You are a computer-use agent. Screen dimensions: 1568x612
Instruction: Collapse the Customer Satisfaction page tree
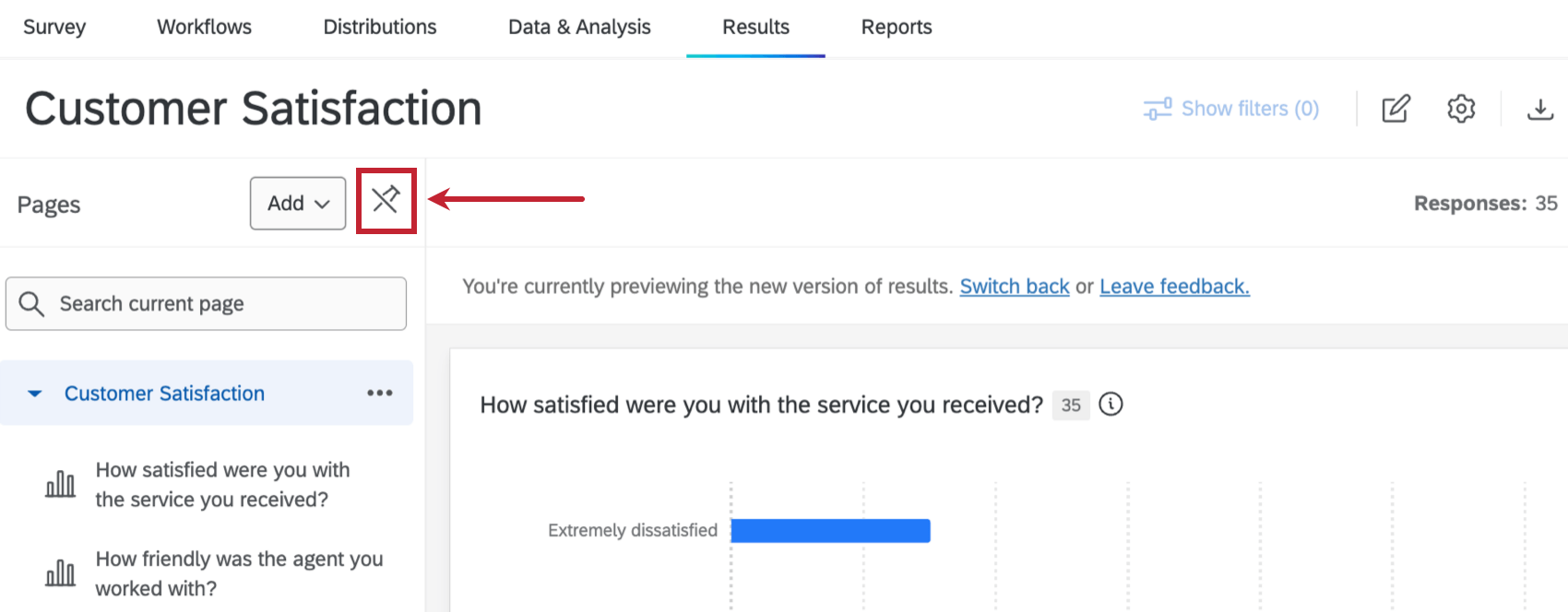35,394
